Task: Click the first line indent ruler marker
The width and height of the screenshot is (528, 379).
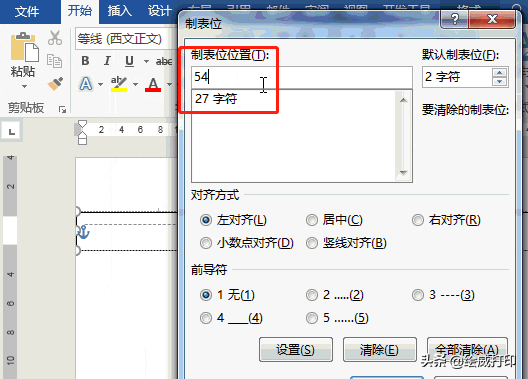Action: tap(82, 124)
